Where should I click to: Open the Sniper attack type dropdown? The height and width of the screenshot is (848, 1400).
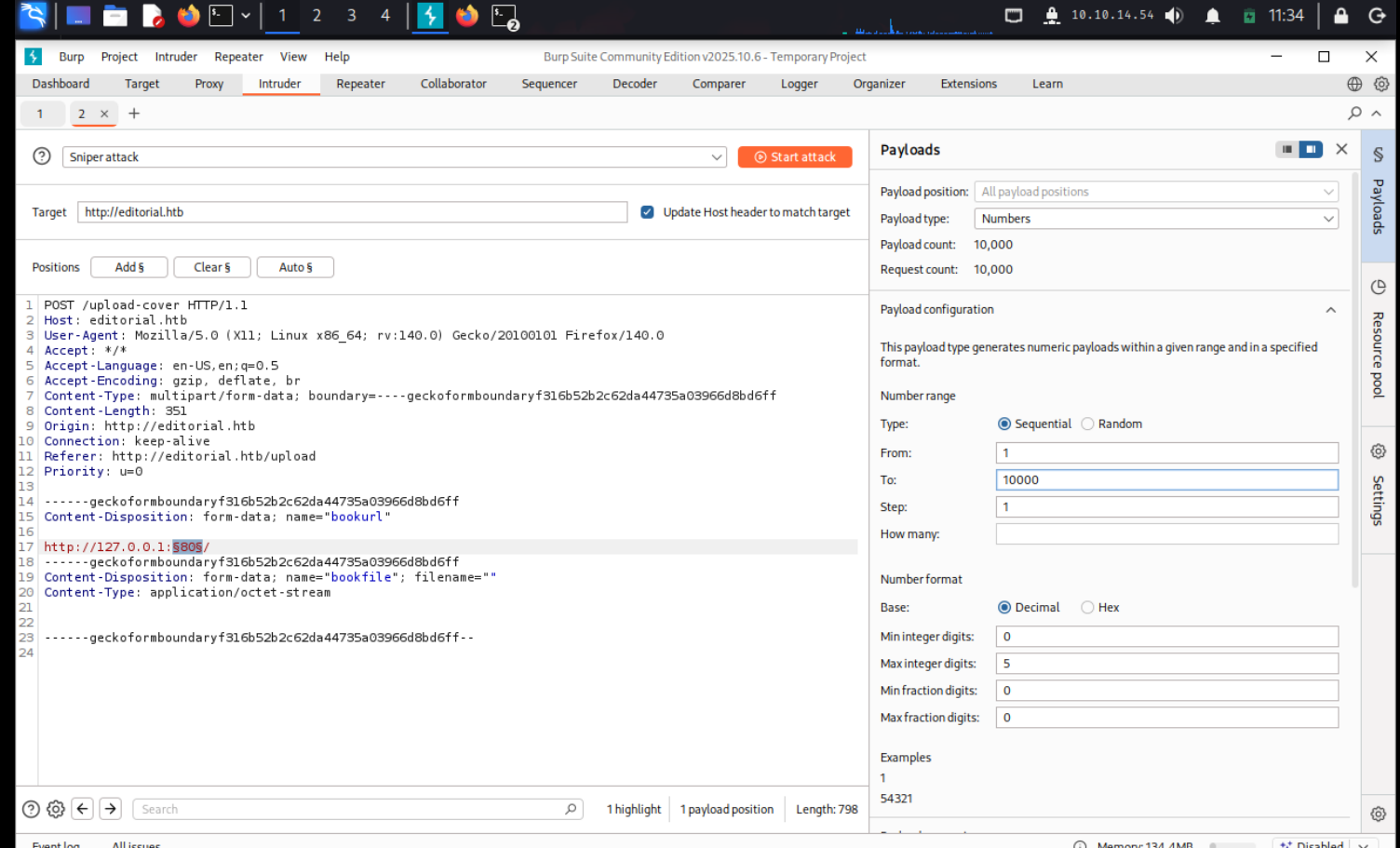click(x=394, y=157)
